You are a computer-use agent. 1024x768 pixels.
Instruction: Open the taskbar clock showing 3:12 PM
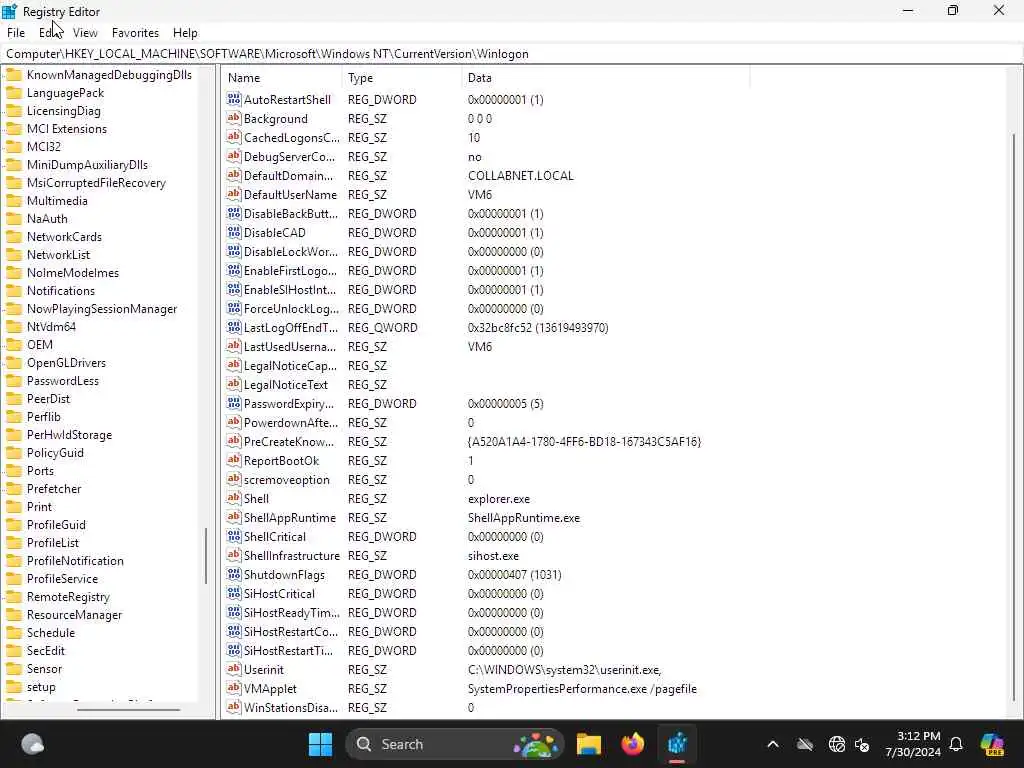pos(913,744)
